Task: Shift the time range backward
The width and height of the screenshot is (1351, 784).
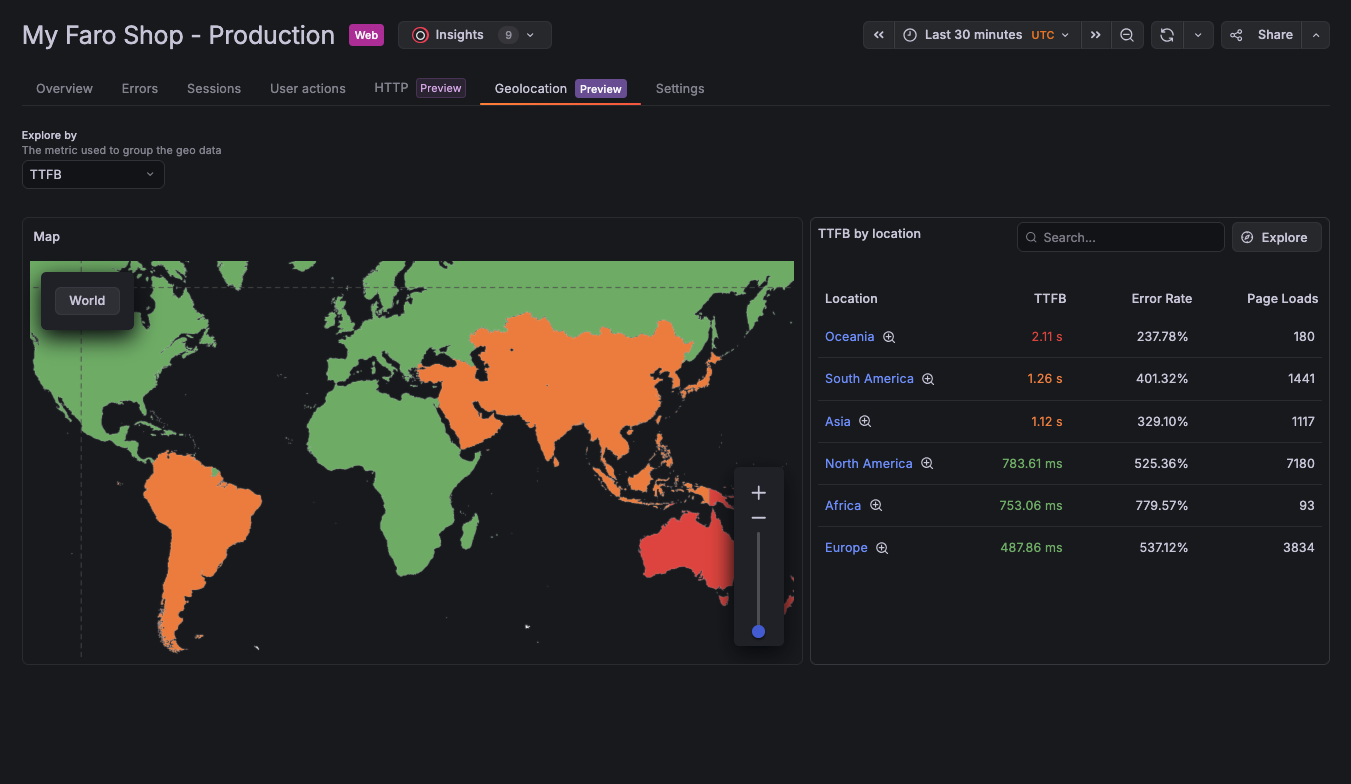Action: 877,34
